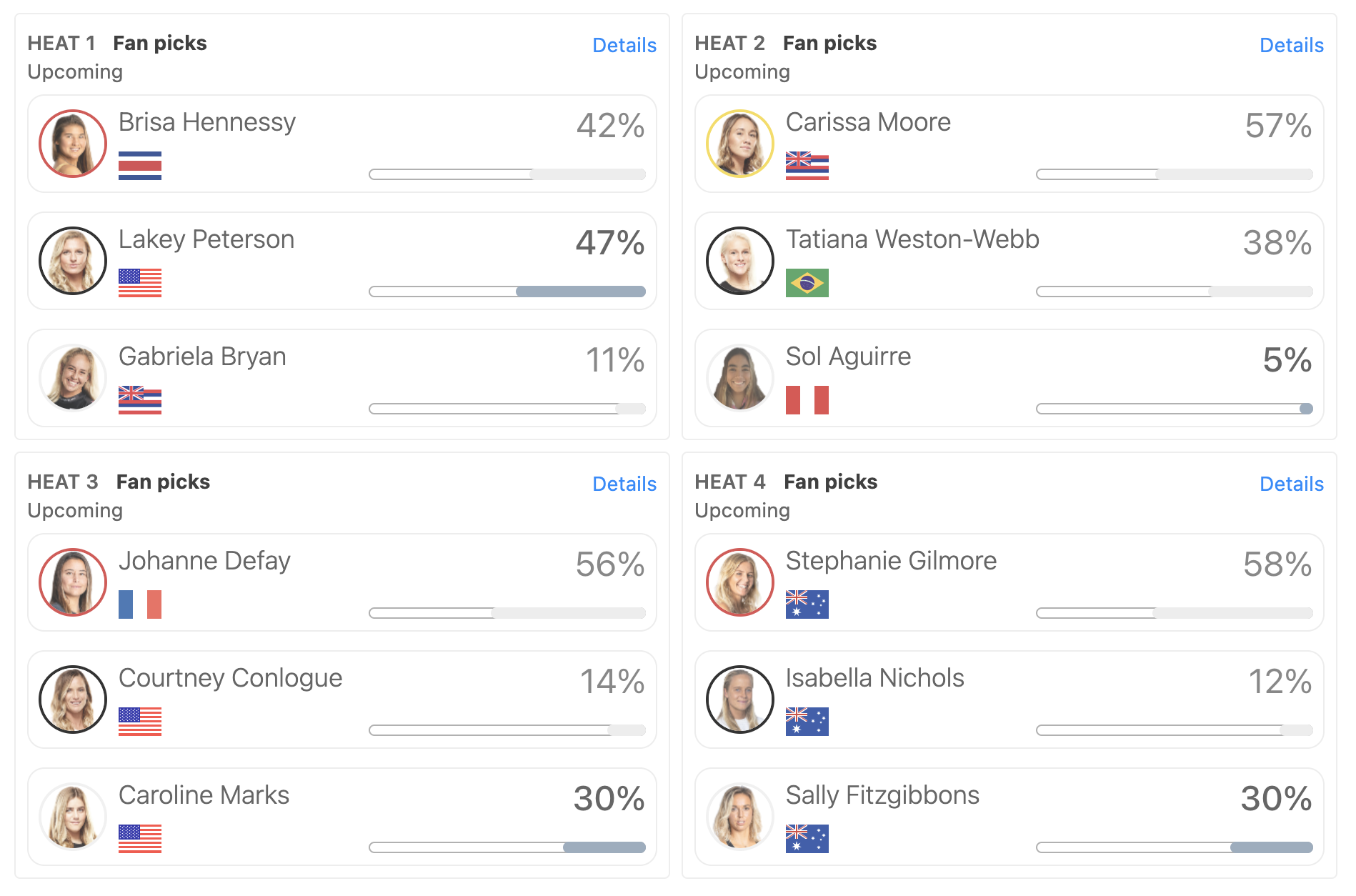
Task: Click the Brazil flag under Tatiana Weston-Webb
Action: point(807,283)
